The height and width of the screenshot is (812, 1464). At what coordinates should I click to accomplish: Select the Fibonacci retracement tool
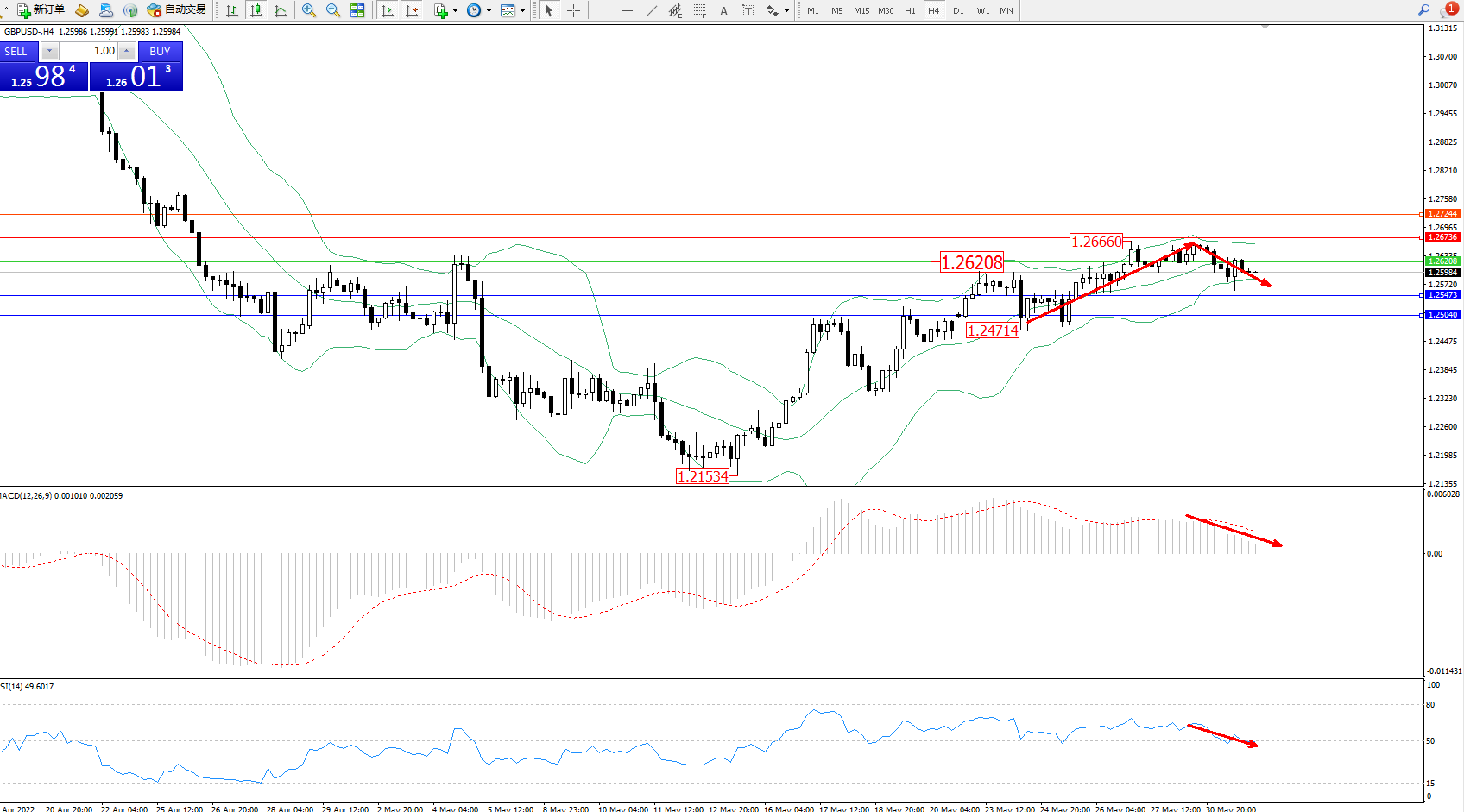[x=699, y=10]
